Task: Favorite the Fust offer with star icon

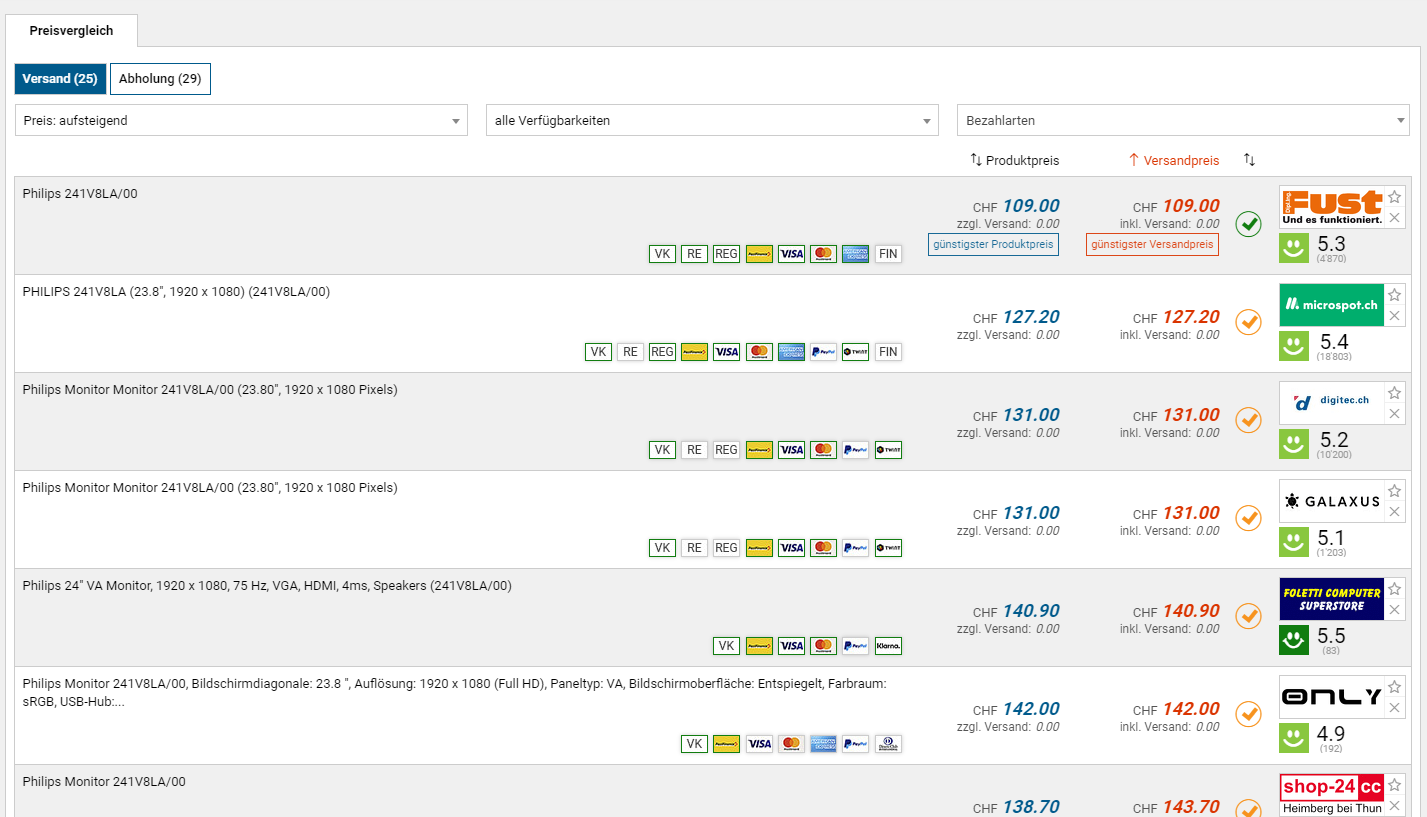Action: click(x=1395, y=197)
